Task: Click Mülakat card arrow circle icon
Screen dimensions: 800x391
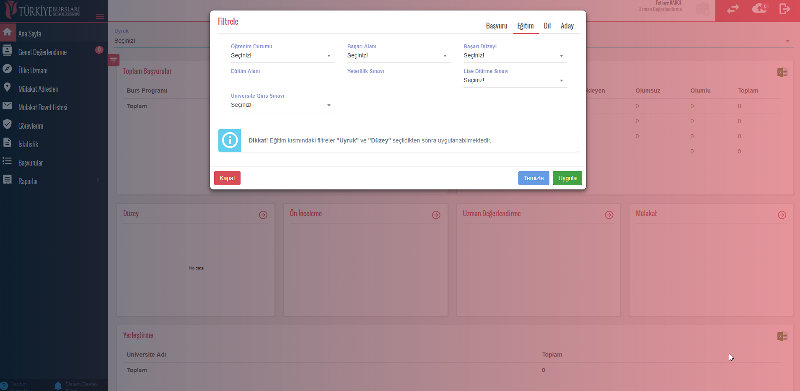Action: tap(782, 215)
